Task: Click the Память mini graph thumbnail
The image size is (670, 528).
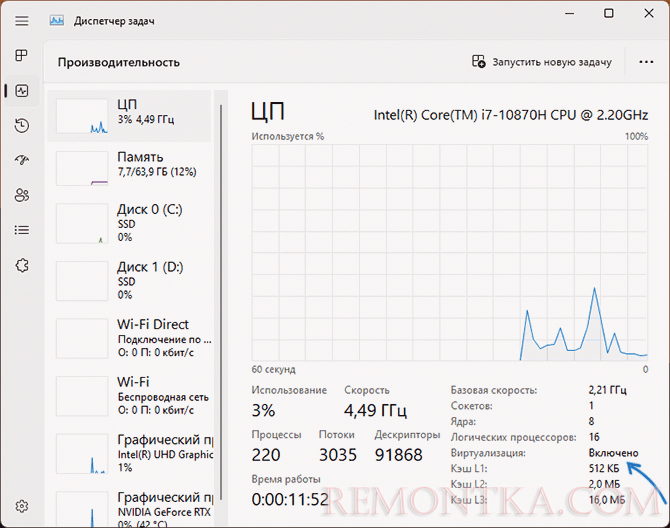Action: [82, 168]
